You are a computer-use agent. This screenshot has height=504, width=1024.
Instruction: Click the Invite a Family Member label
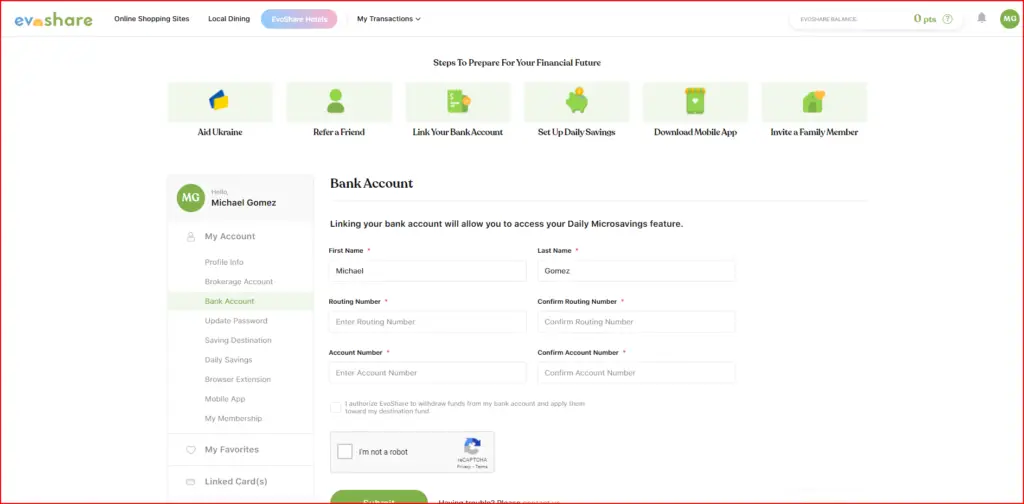pyautogui.click(x=814, y=132)
